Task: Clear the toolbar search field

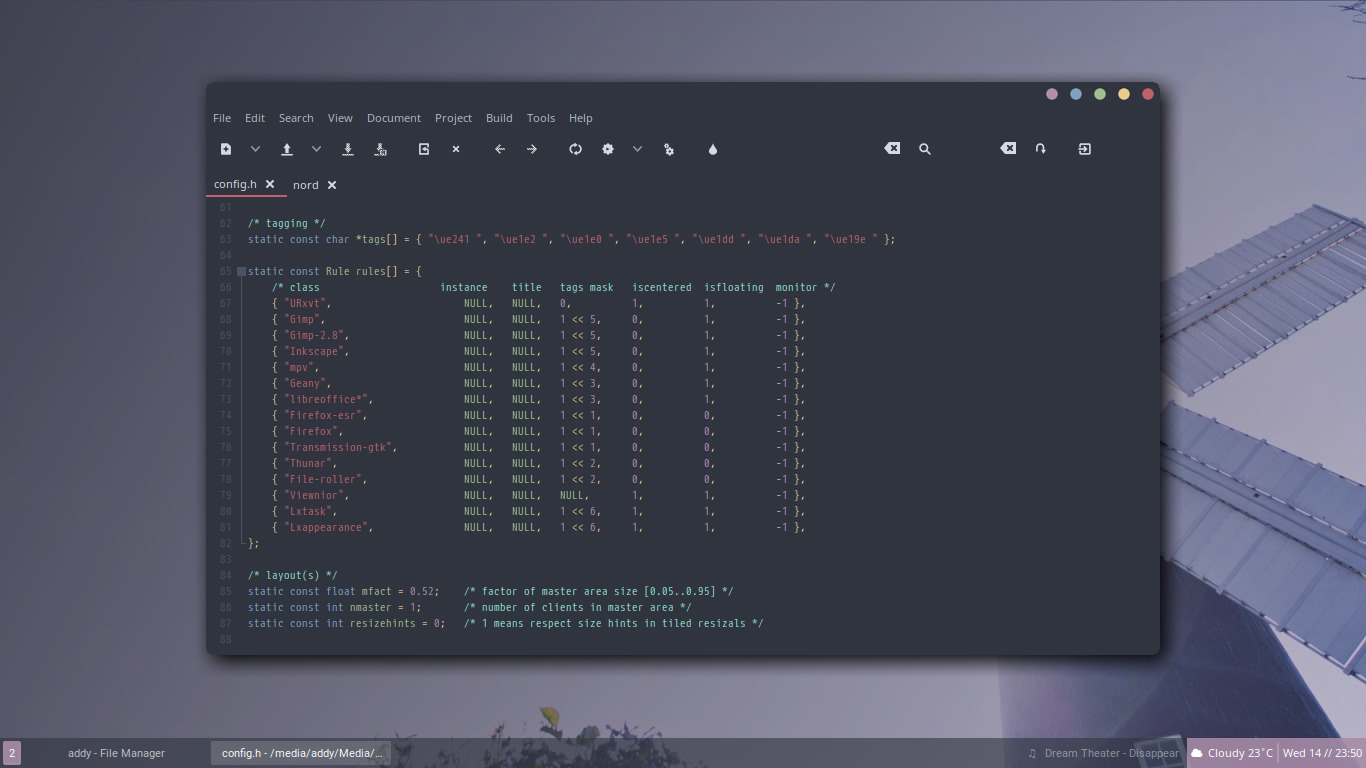Action: point(892,148)
